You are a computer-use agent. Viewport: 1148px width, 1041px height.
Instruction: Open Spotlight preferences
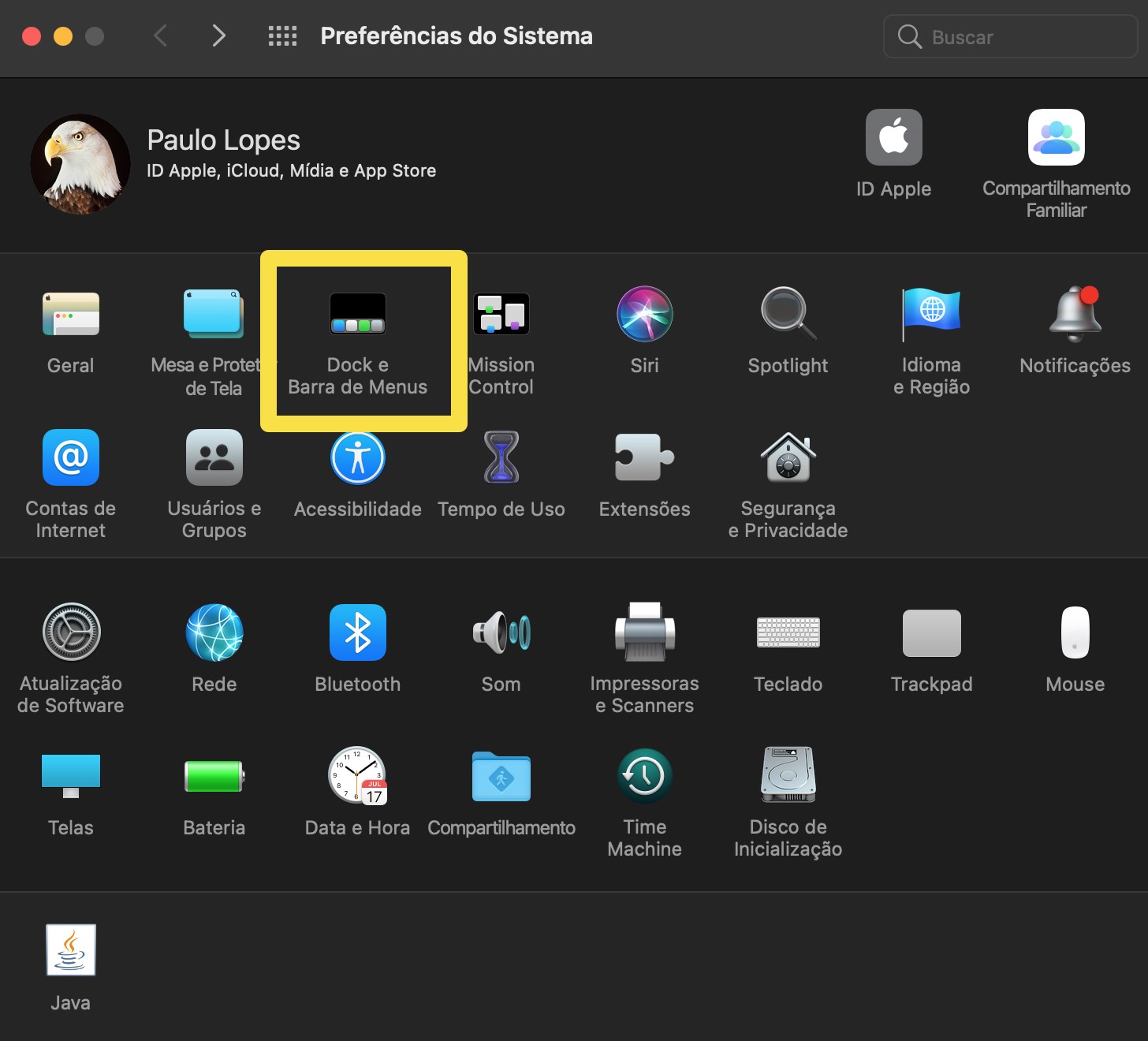pos(788,315)
